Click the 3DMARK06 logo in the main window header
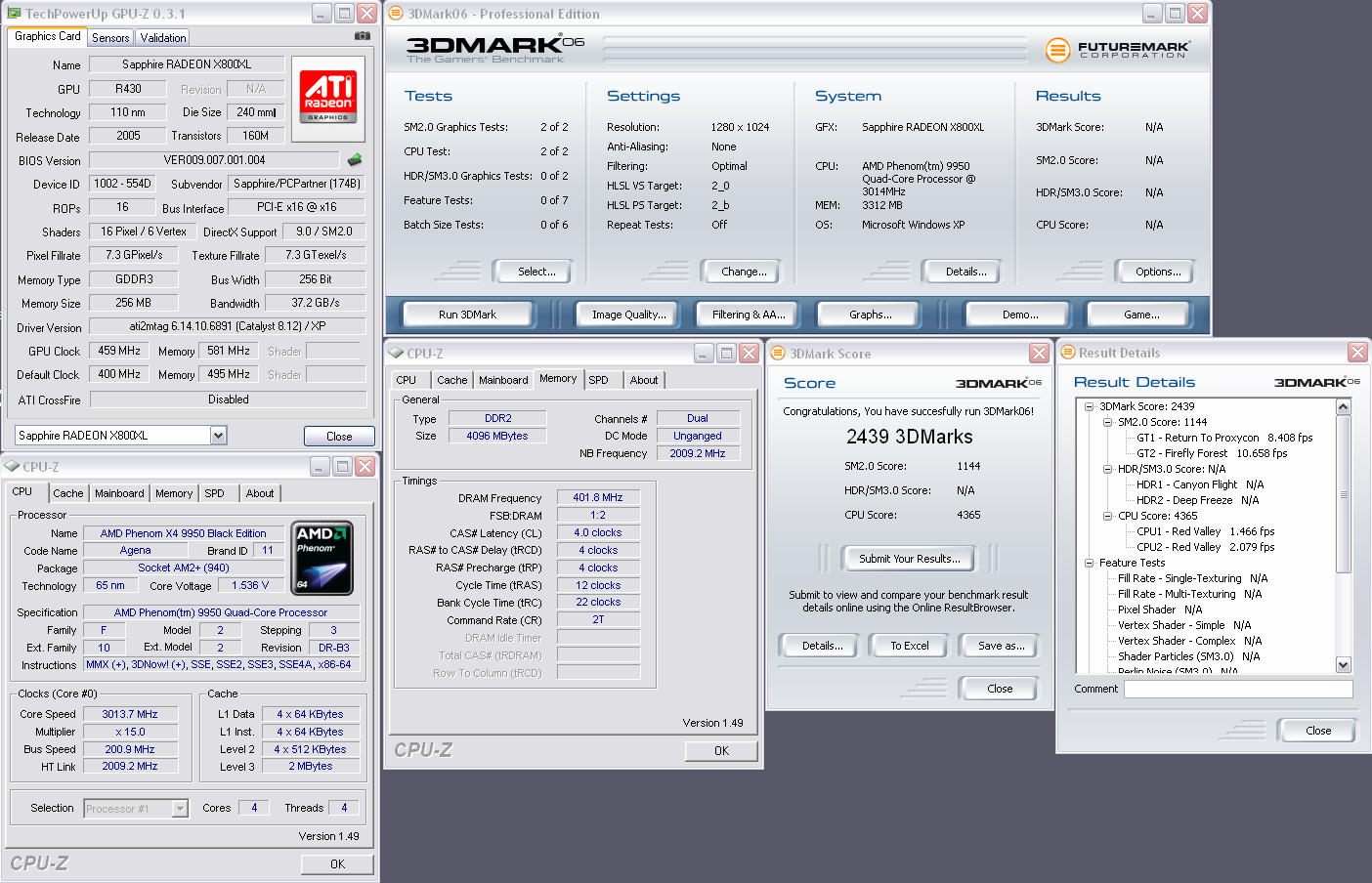The height and width of the screenshot is (883, 1372). pos(495,48)
